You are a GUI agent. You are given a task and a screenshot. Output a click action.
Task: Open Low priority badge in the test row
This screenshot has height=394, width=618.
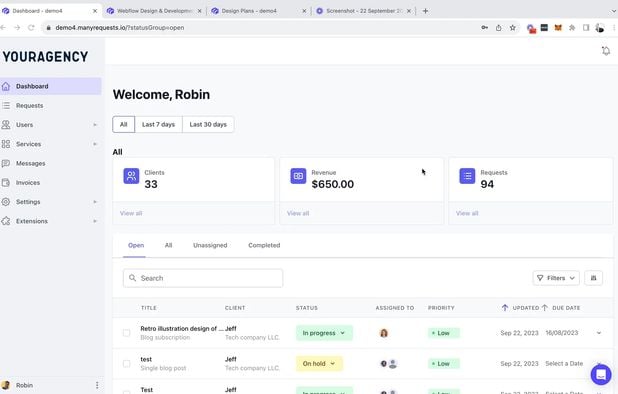pyautogui.click(x=443, y=364)
